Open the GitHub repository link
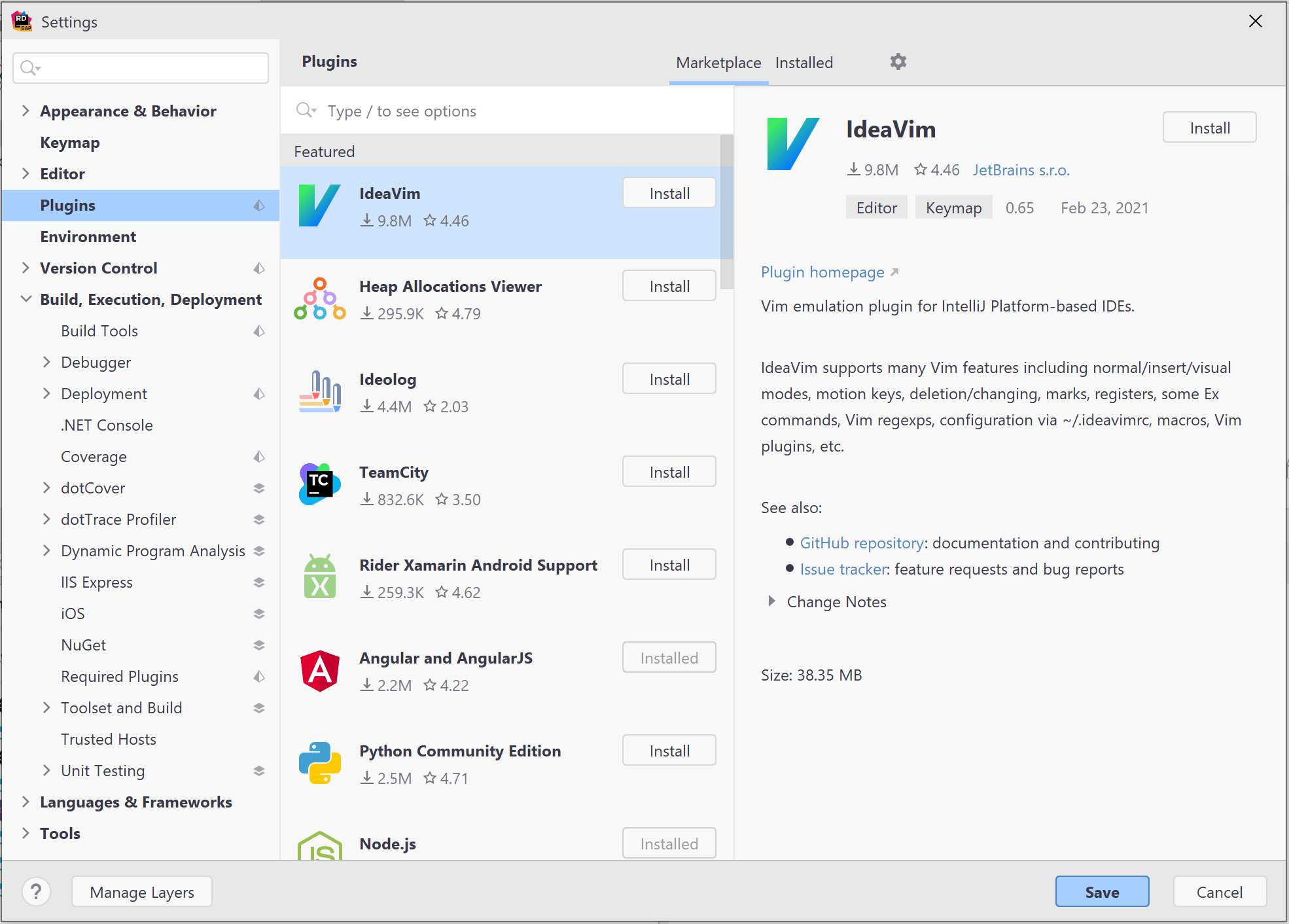Viewport: 1289px width, 924px height. [861, 543]
